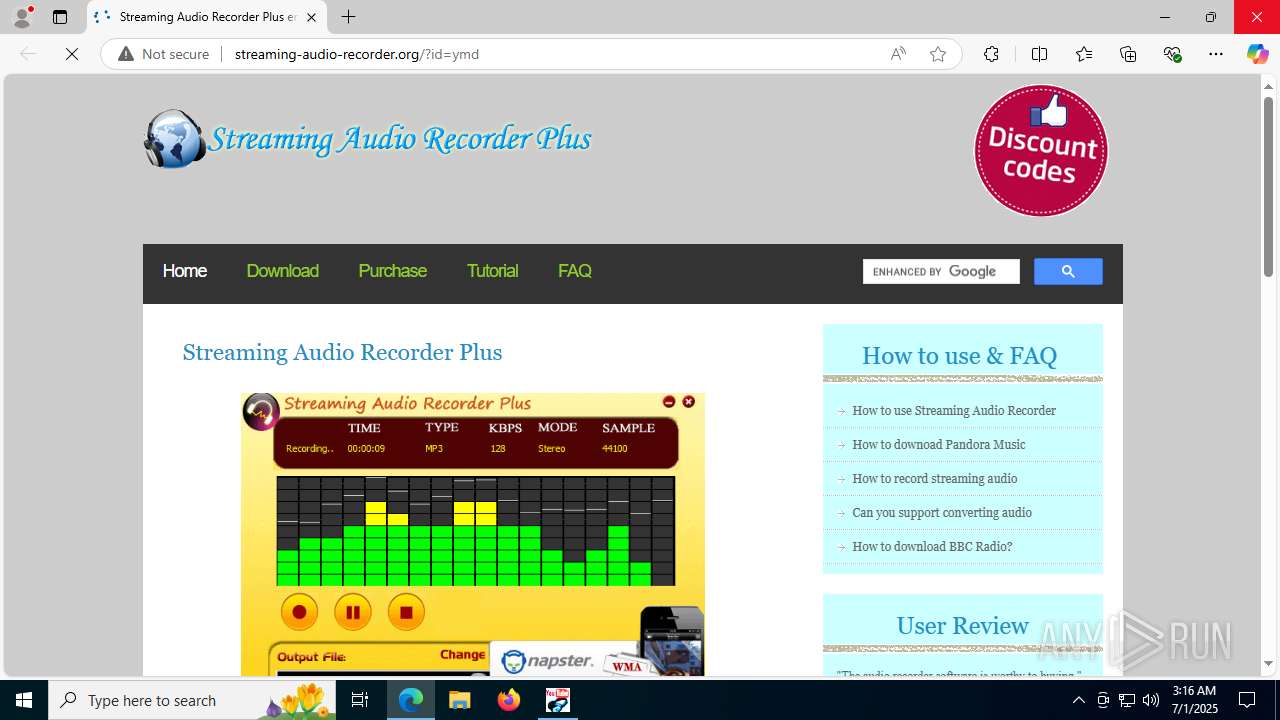Open How to use Streaming Audio Recorder
Image resolution: width=1280 pixels, height=720 pixels.
click(x=954, y=411)
